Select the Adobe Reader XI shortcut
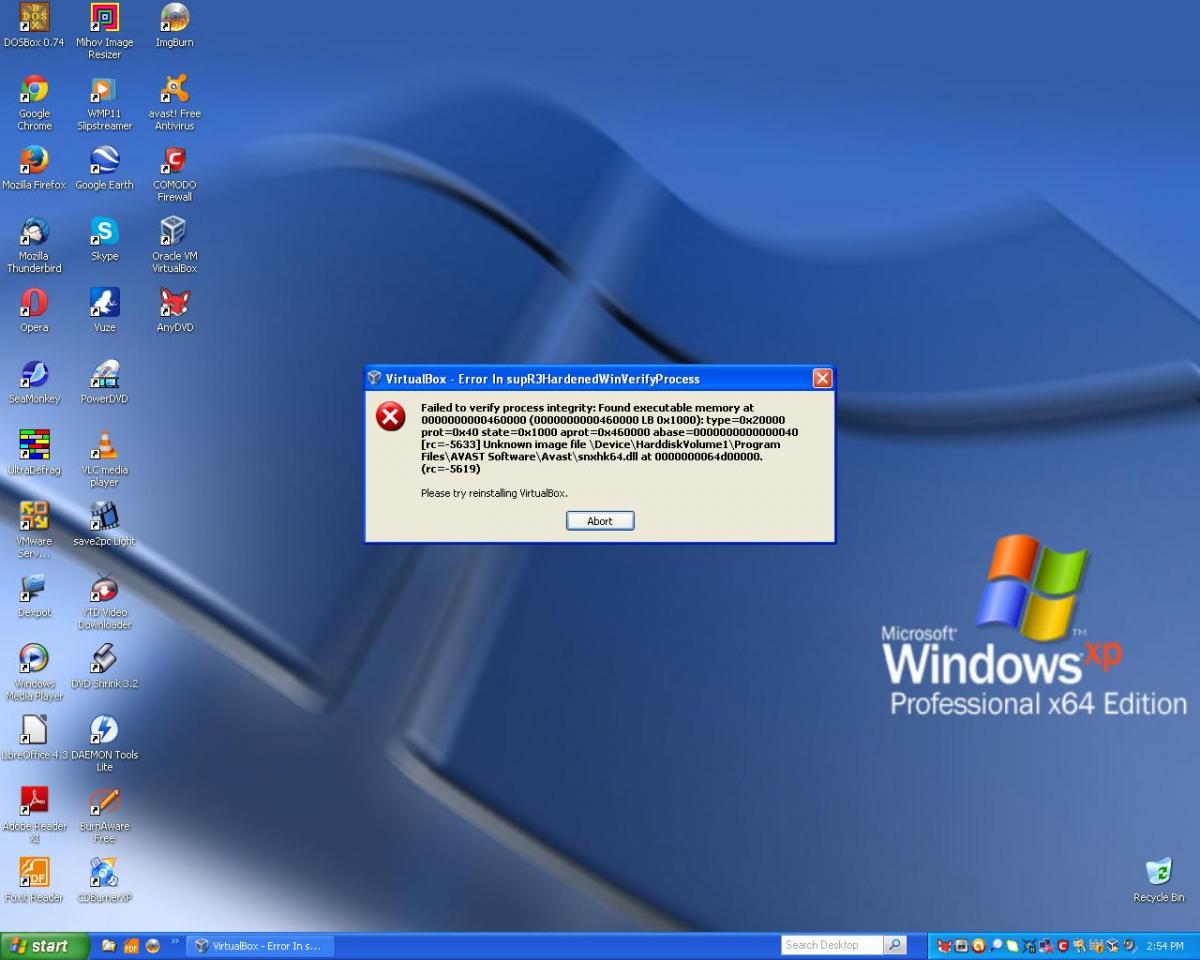Viewport: 1200px width, 960px height. coord(34,814)
